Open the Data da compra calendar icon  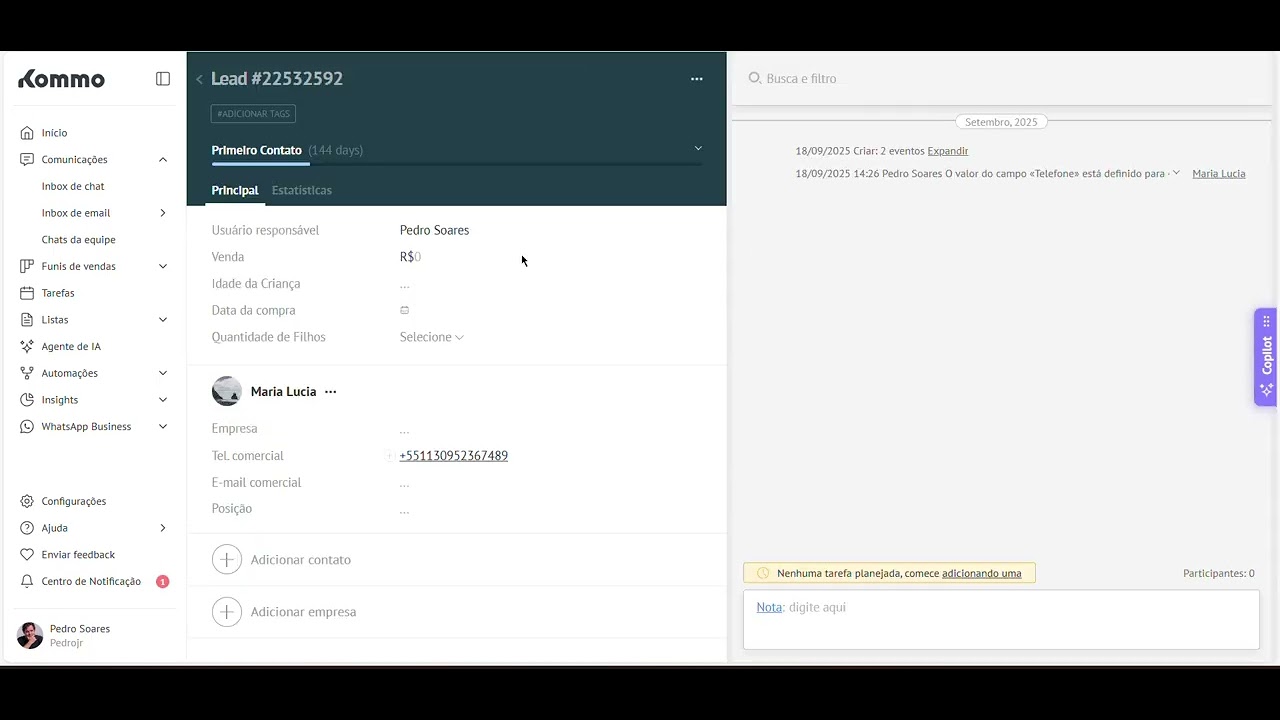404,310
